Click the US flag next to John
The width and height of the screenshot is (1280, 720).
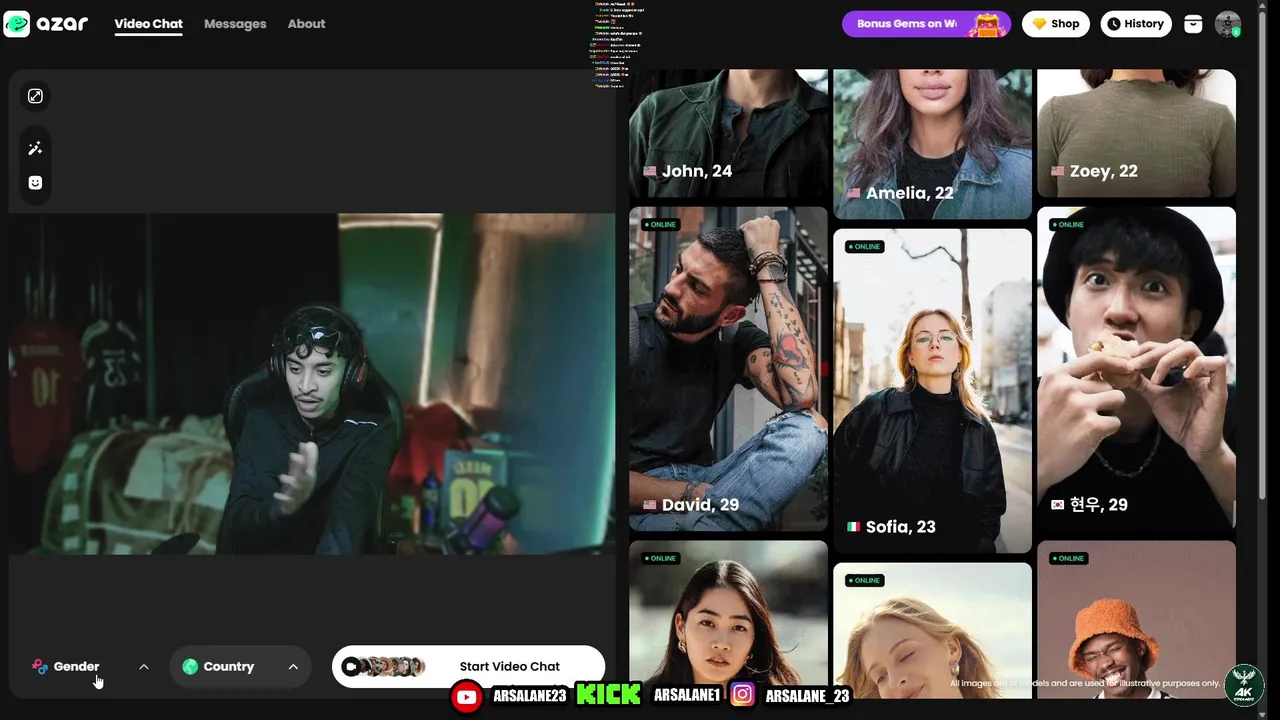tap(650, 171)
